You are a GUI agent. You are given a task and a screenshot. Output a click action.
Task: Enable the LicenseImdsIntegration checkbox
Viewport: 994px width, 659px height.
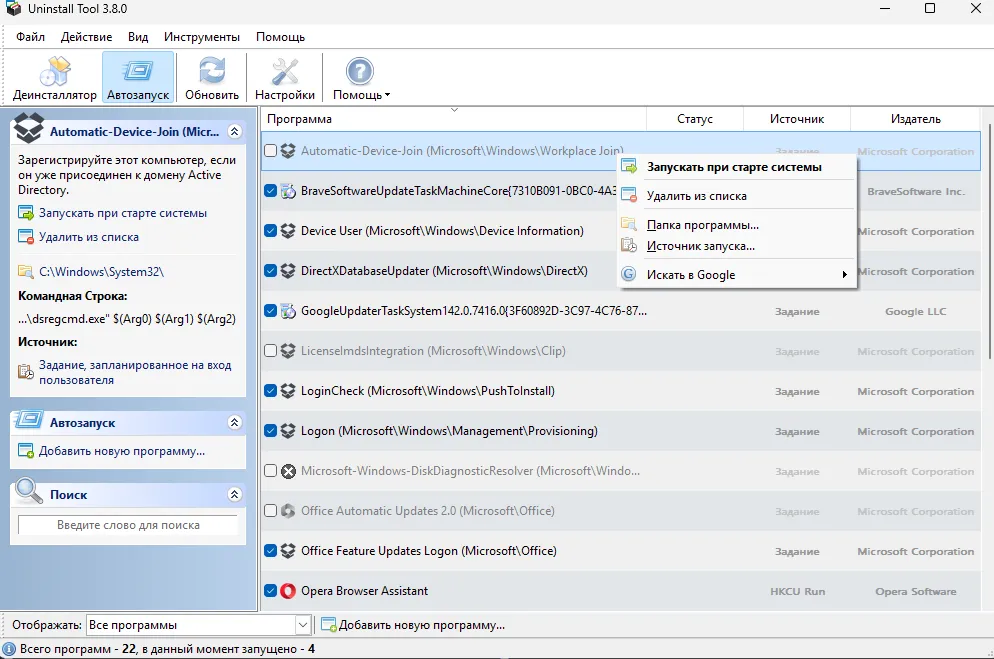pyautogui.click(x=270, y=351)
